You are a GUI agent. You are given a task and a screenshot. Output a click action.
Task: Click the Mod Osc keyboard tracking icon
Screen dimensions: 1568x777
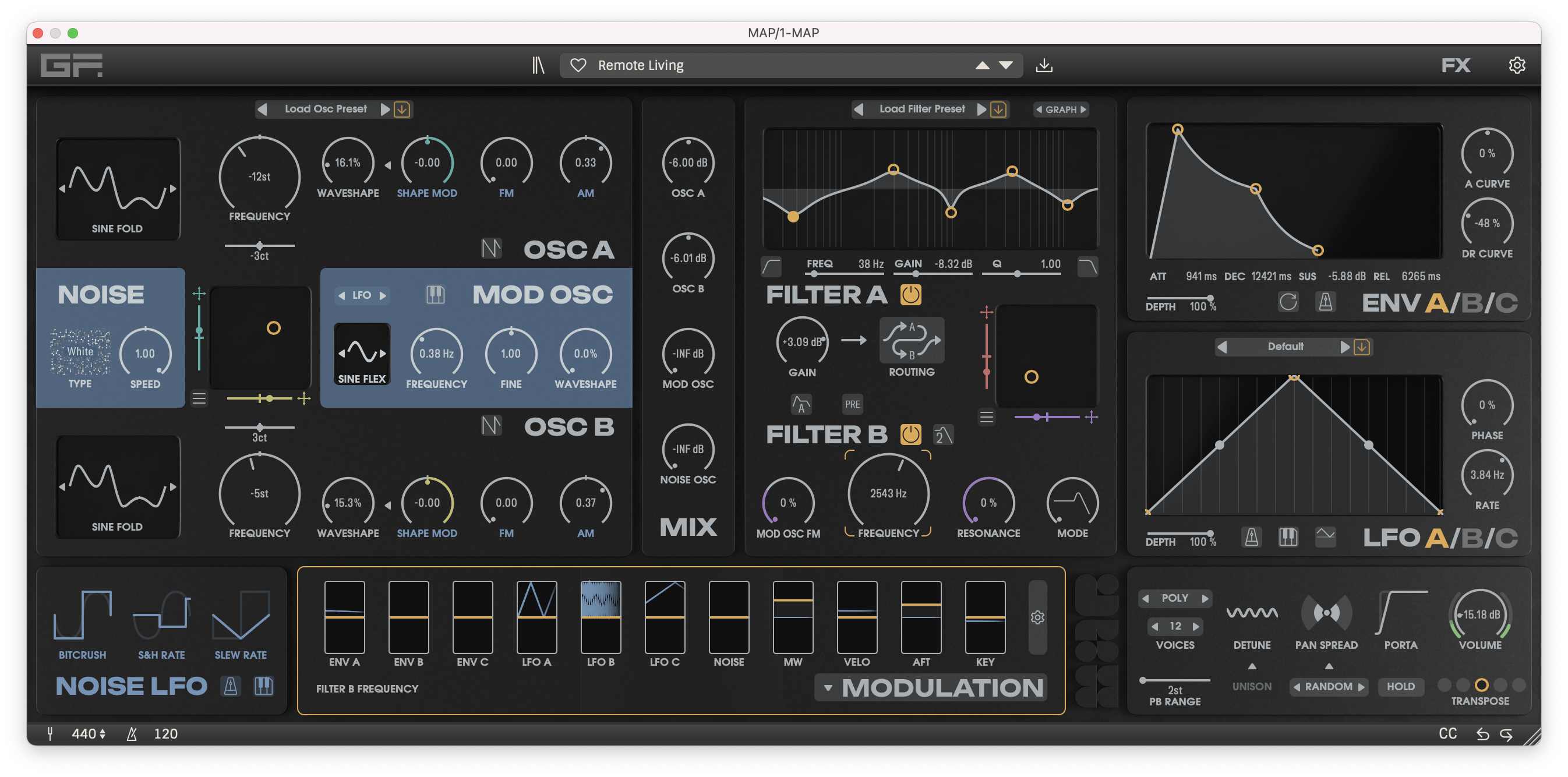(x=435, y=295)
